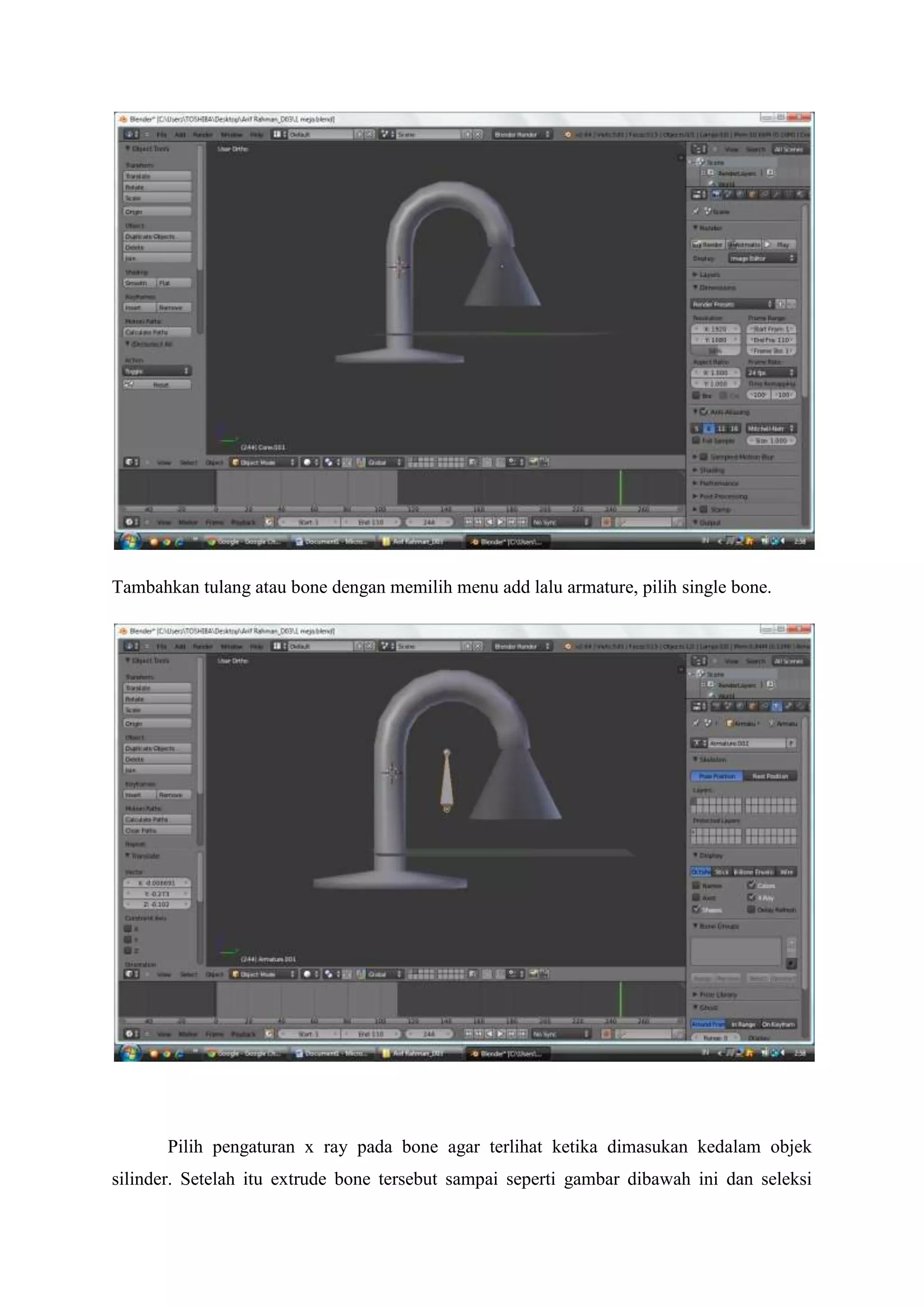
Task: Open the Mitchell-Netravali filter dropdown
Action: pyautogui.click(x=771, y=428)
